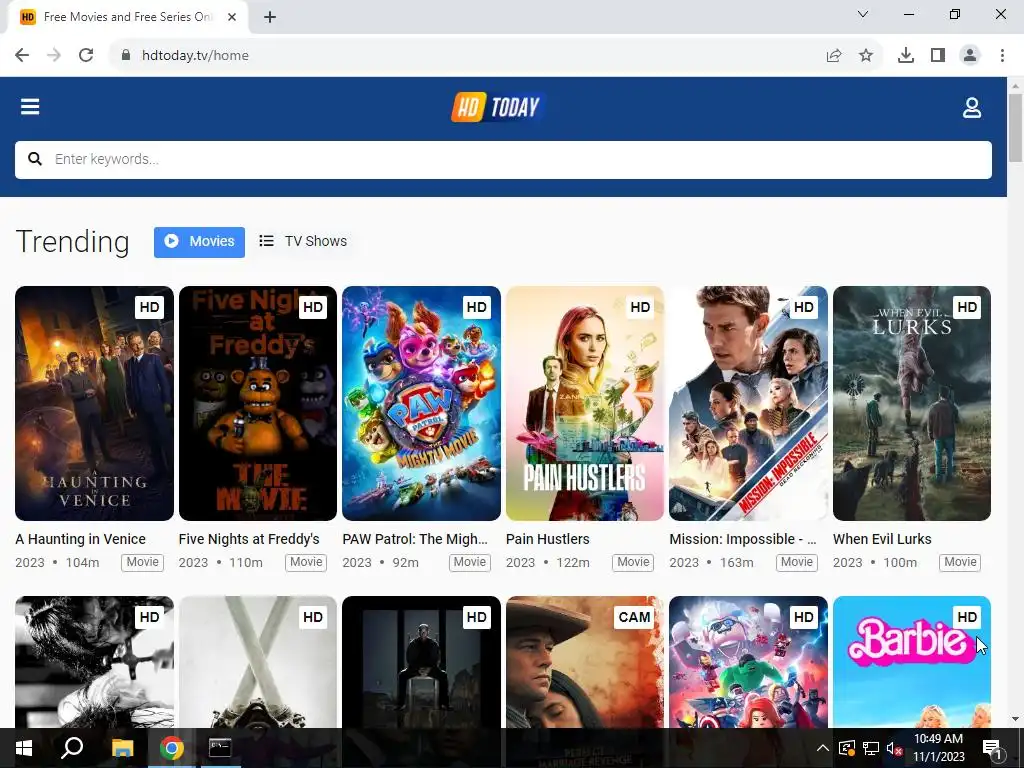The height and width of the screenshot is (768, 1024).
Task: Click the Trending heading
Action: (x=72, y=242)
